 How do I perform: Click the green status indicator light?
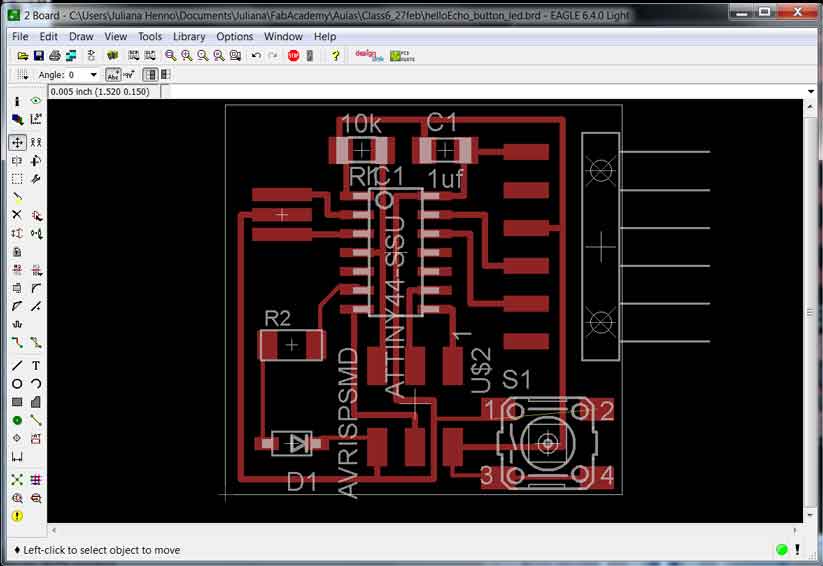tap(782, 549)
